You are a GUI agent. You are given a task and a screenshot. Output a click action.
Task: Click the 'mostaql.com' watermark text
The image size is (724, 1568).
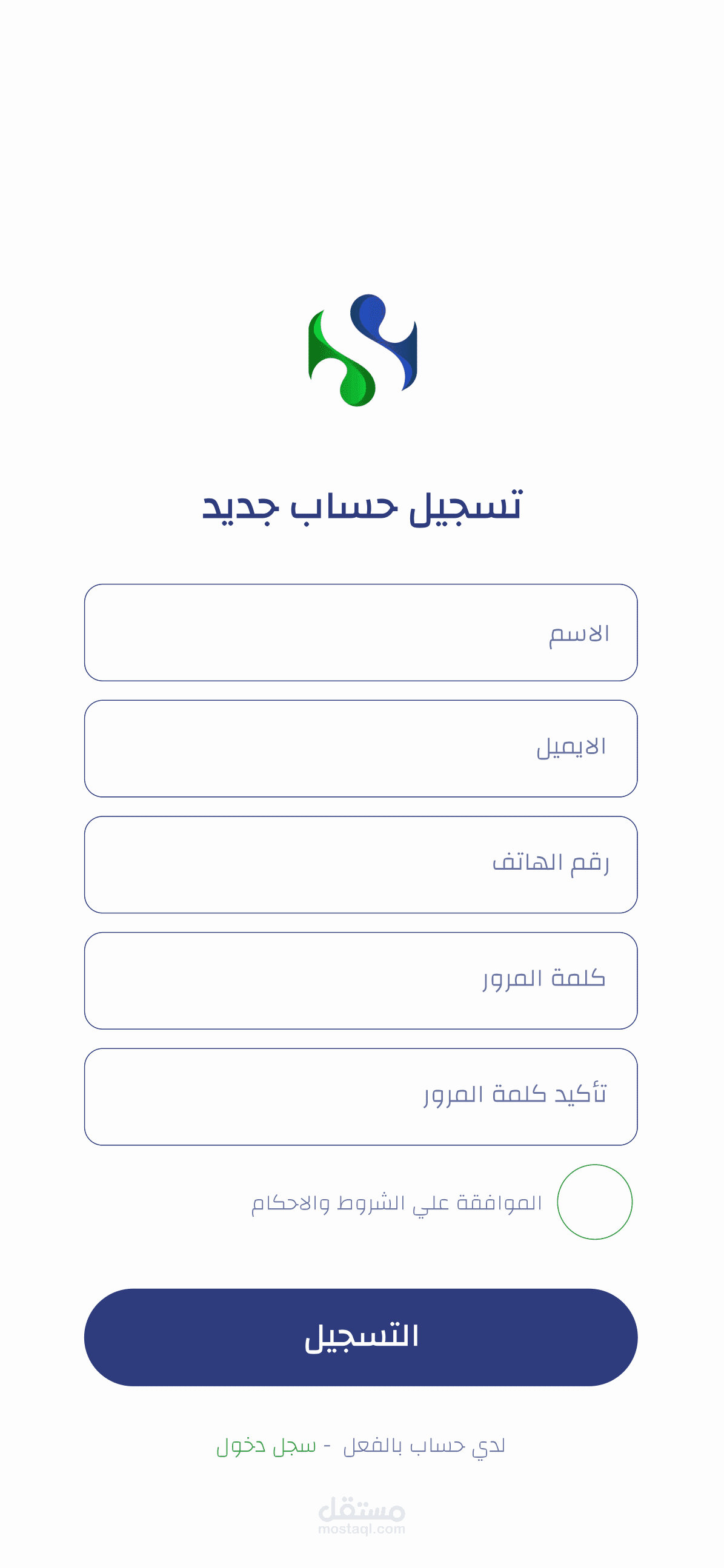[362, 1529]
